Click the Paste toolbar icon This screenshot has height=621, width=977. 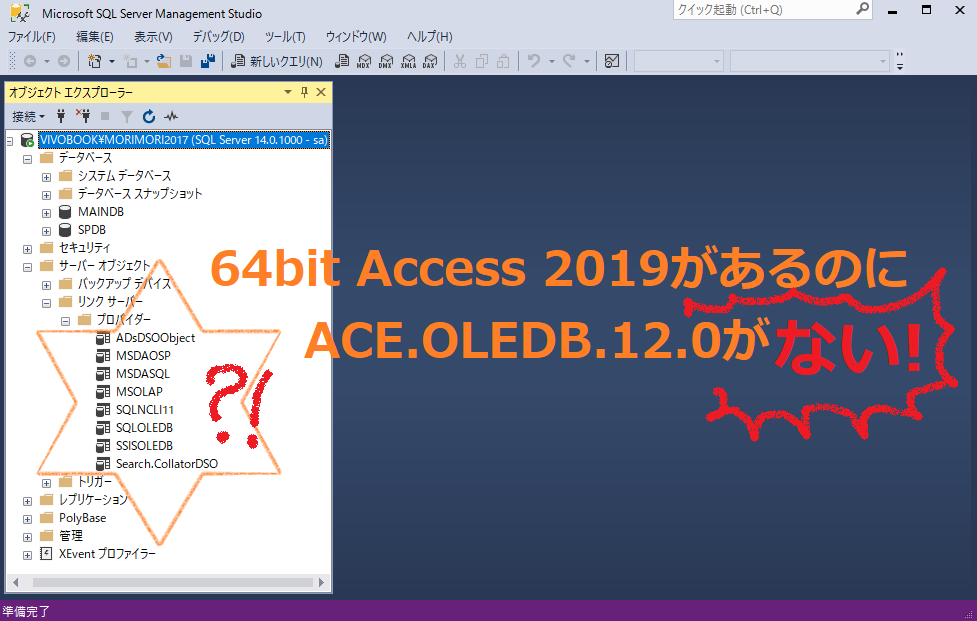pyautogui.click(x=503, y=61)
